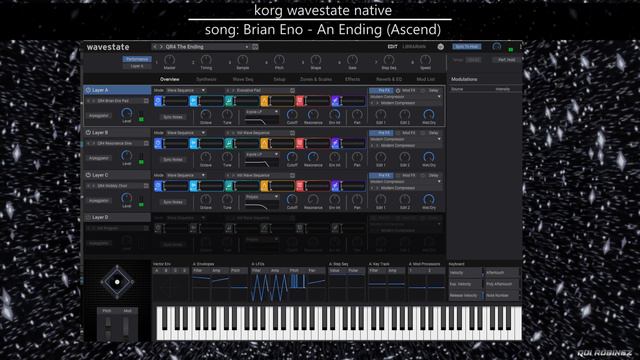The height and width of the screenshot is (360, 640).
Task: Toggle Layer B power button
Action: pos(88,133)
